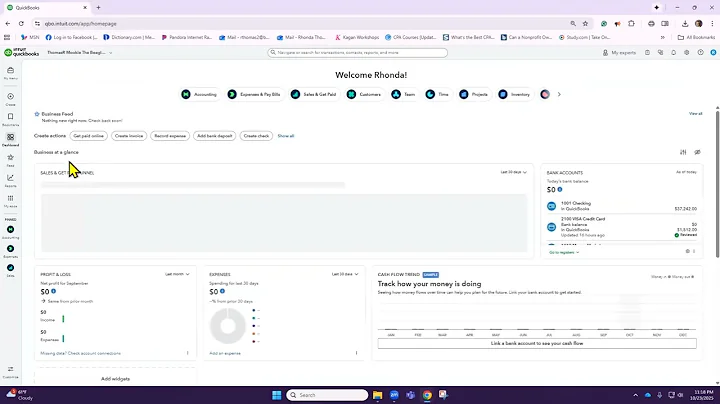This screenshot has height=404, width=720.
Task: Open the settings gear icon in header
Action: [x=686, y=53]
